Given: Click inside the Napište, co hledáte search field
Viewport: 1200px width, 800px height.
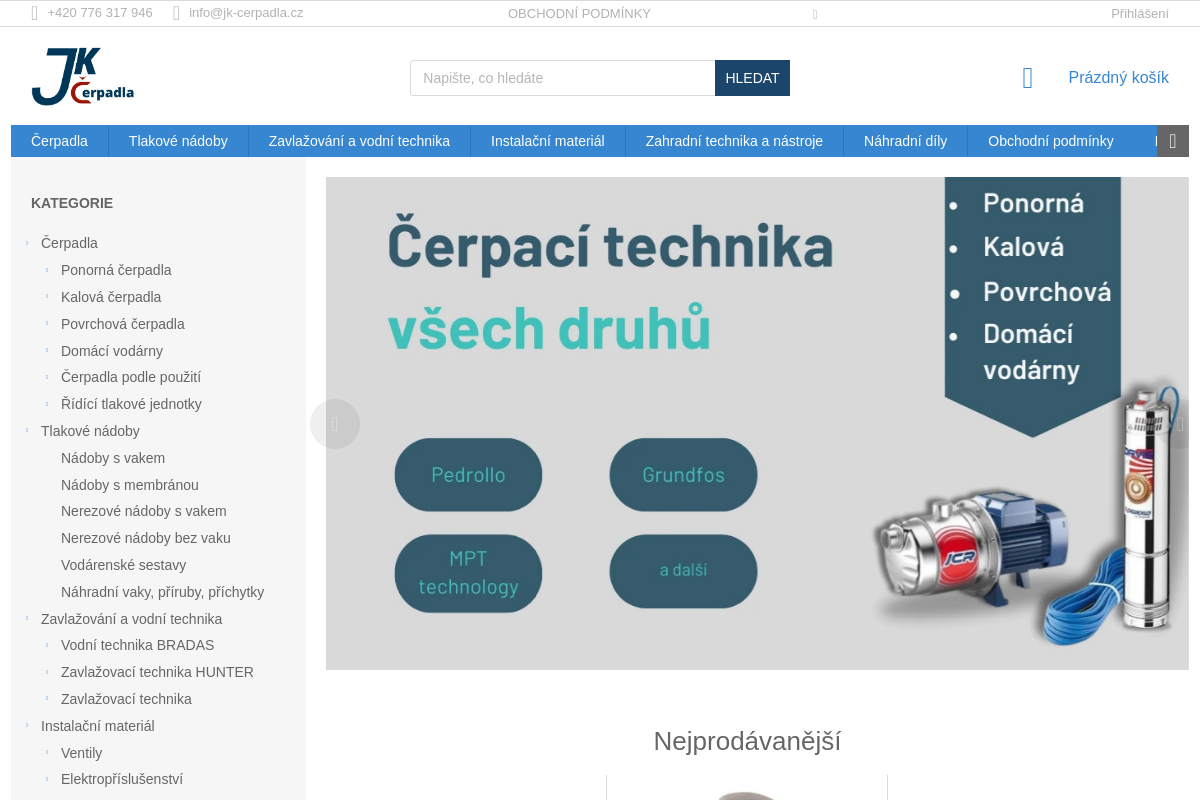Looking at the screenshot, I should (x=560, y=77).
